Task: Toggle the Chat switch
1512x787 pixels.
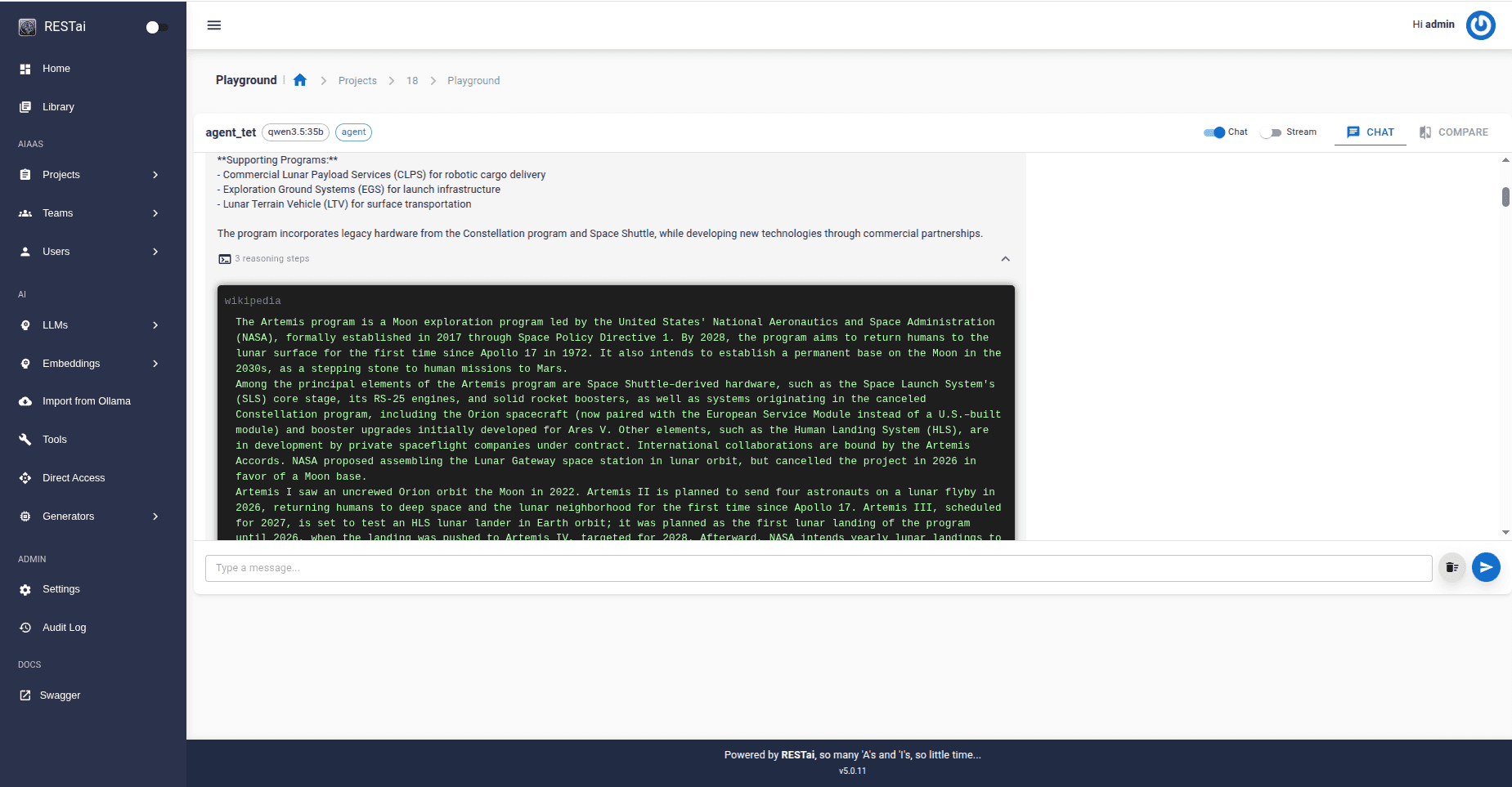Action: (1214, 132)
